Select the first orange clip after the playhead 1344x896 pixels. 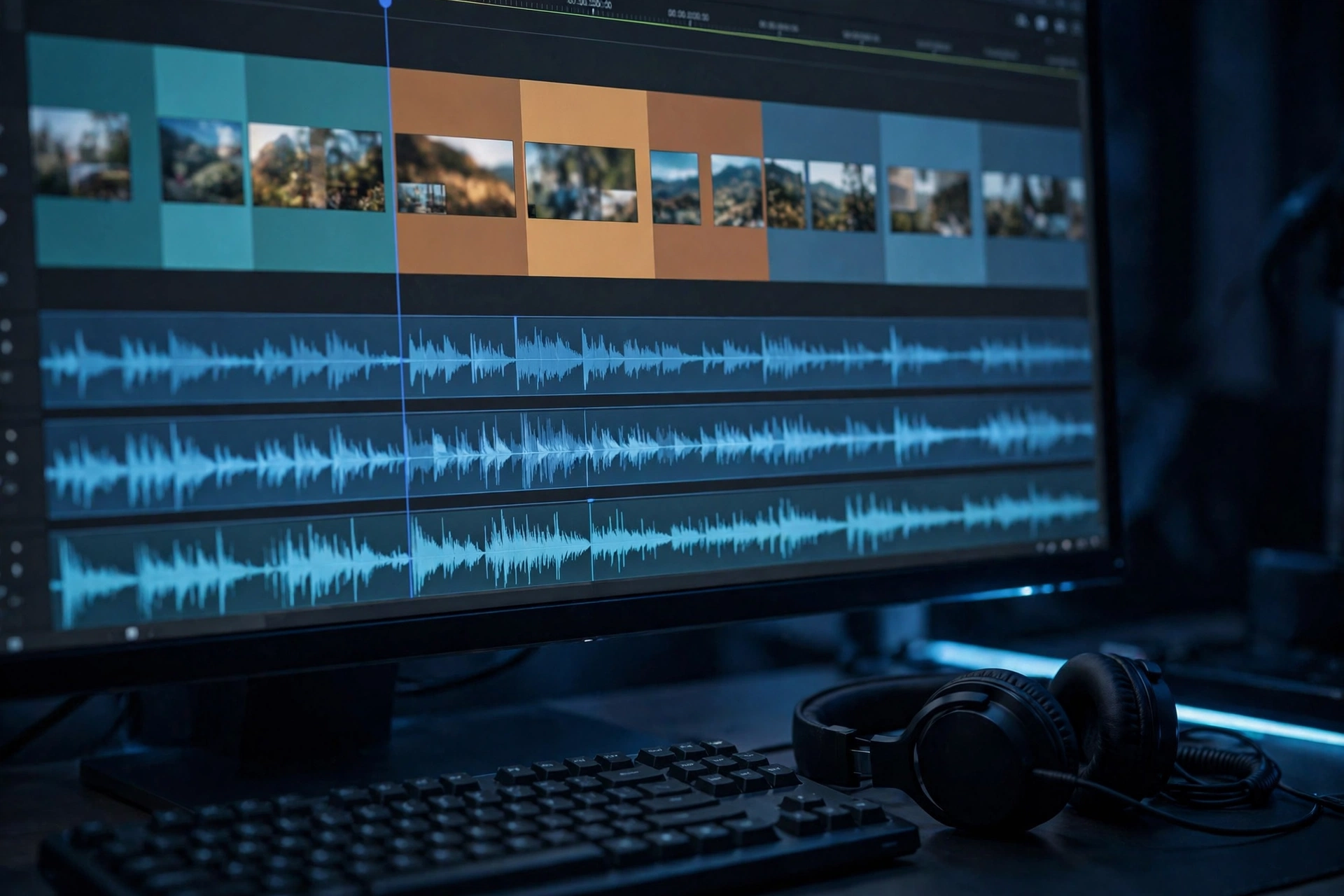(x=458, y=171)
